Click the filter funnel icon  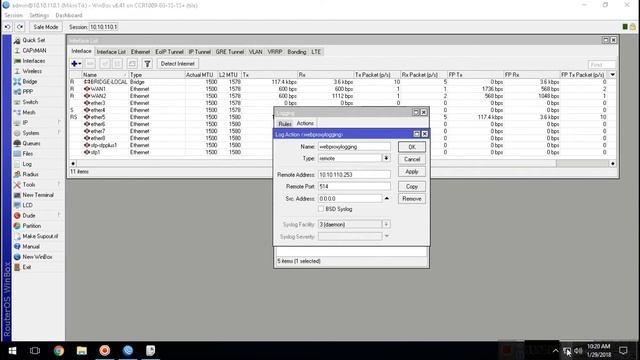click(x=147, y=64)
